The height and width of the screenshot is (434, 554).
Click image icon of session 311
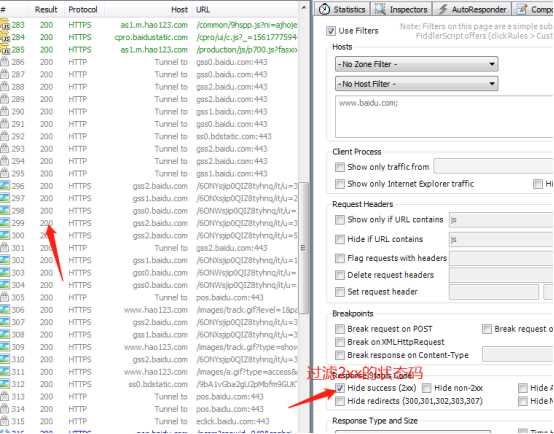(x=5, y=372)
